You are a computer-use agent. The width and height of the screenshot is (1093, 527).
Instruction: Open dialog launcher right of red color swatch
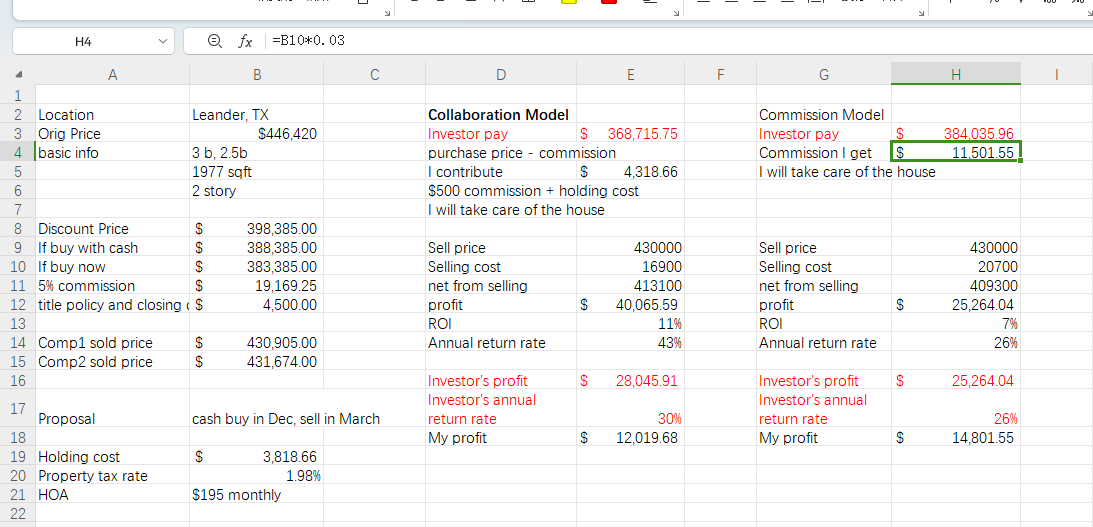pyautogui.click(x=677, y=12)
